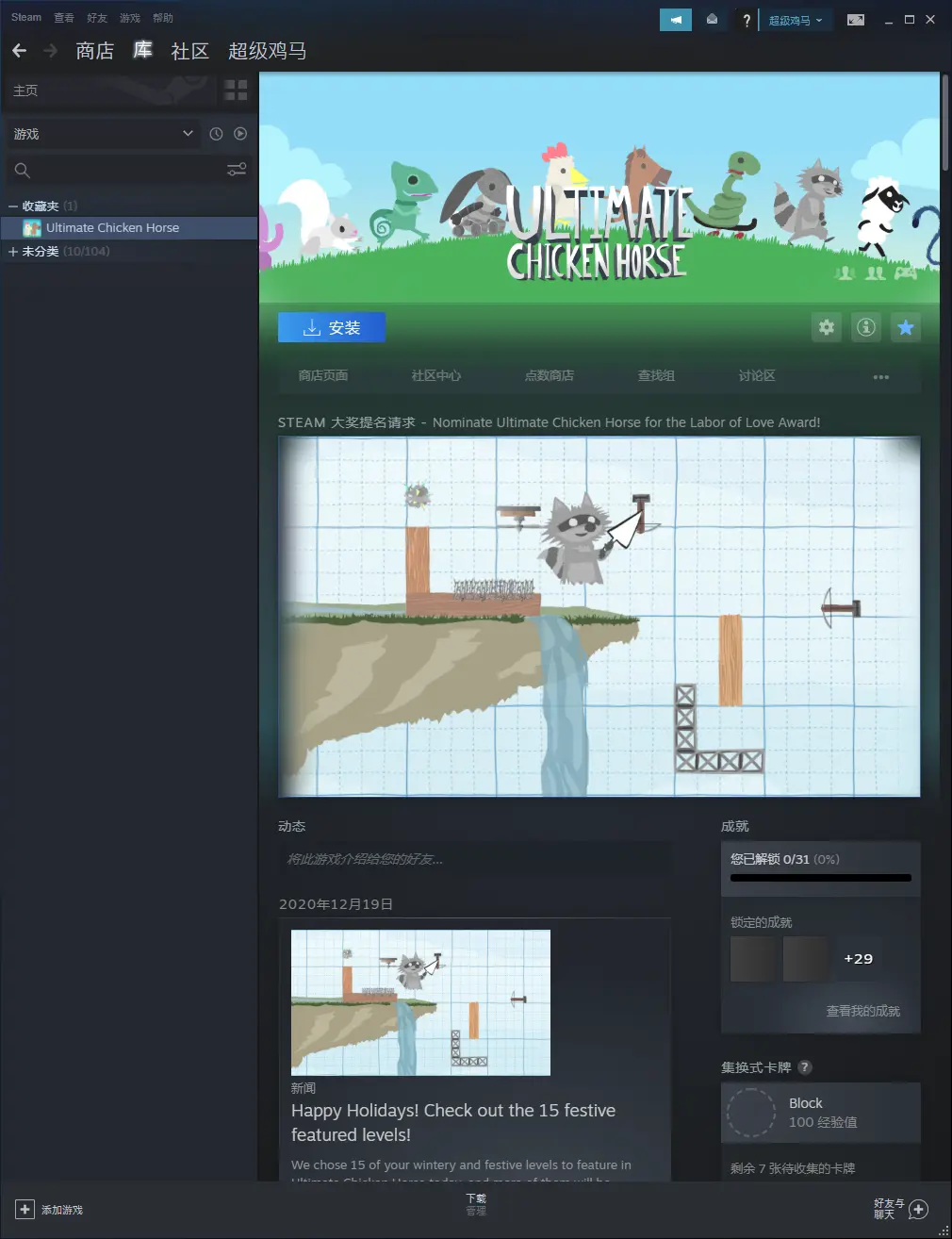This screenshot has width=952, height=1239.
Task: Toggle ready-to-play games filter
Action: (240, 134)
